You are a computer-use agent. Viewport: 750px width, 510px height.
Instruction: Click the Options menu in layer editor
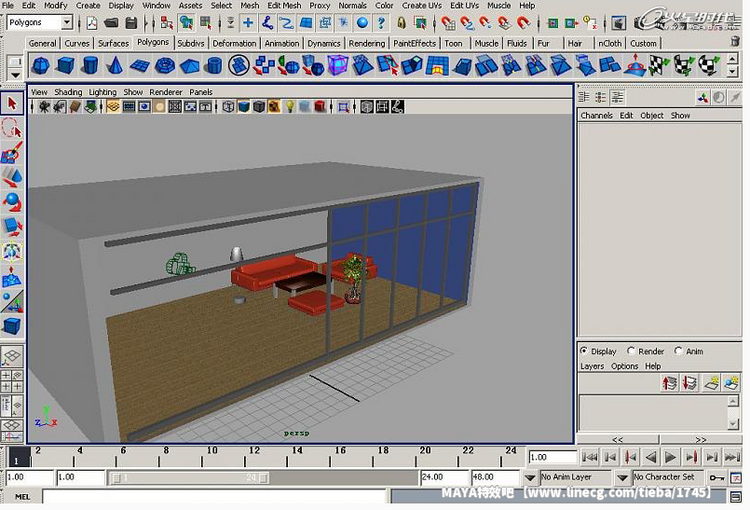pos(624,366)
